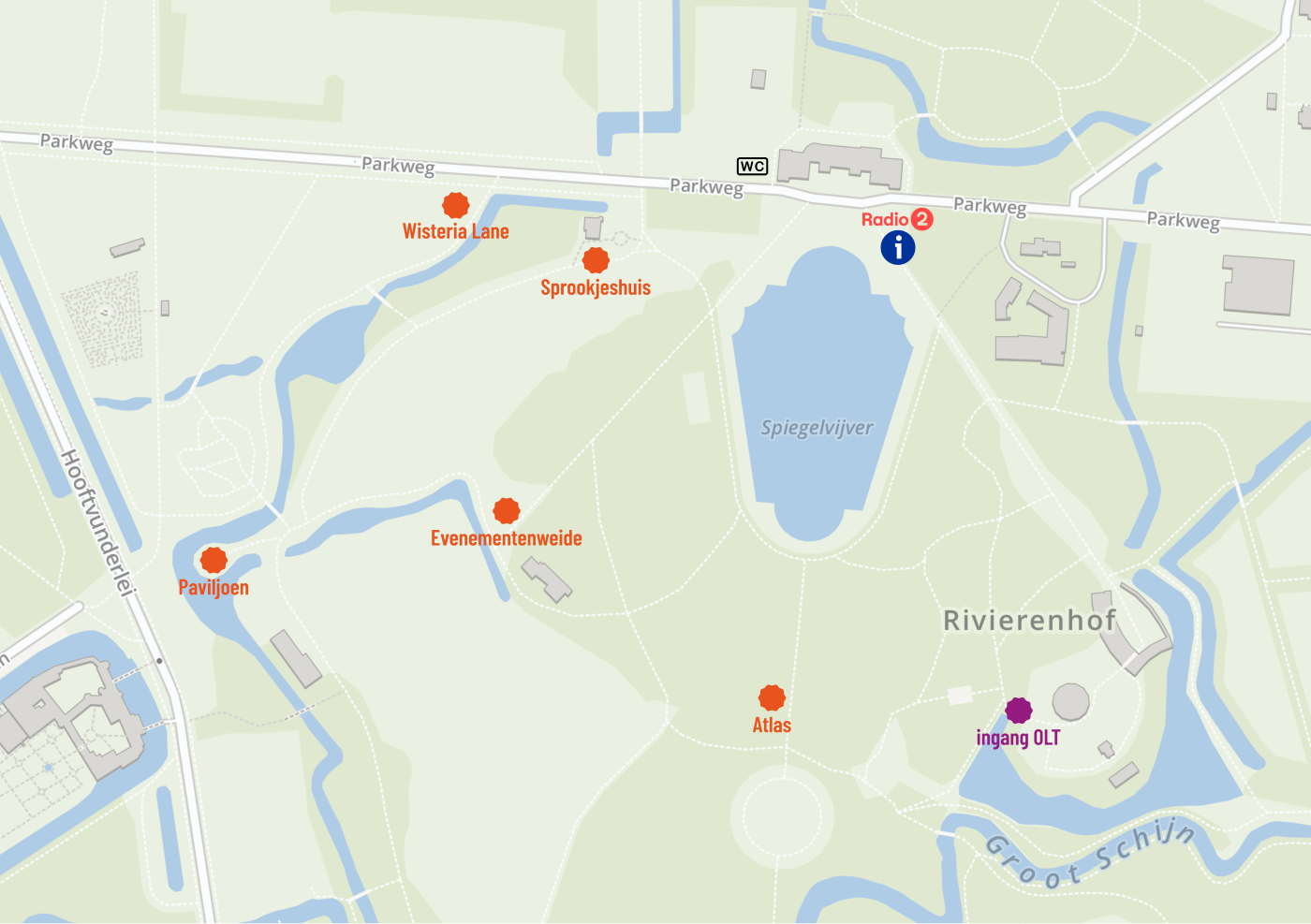This screenshot has height=924, width=1311.
Task: Click the WC toilet icon
Action: (753, 167)
